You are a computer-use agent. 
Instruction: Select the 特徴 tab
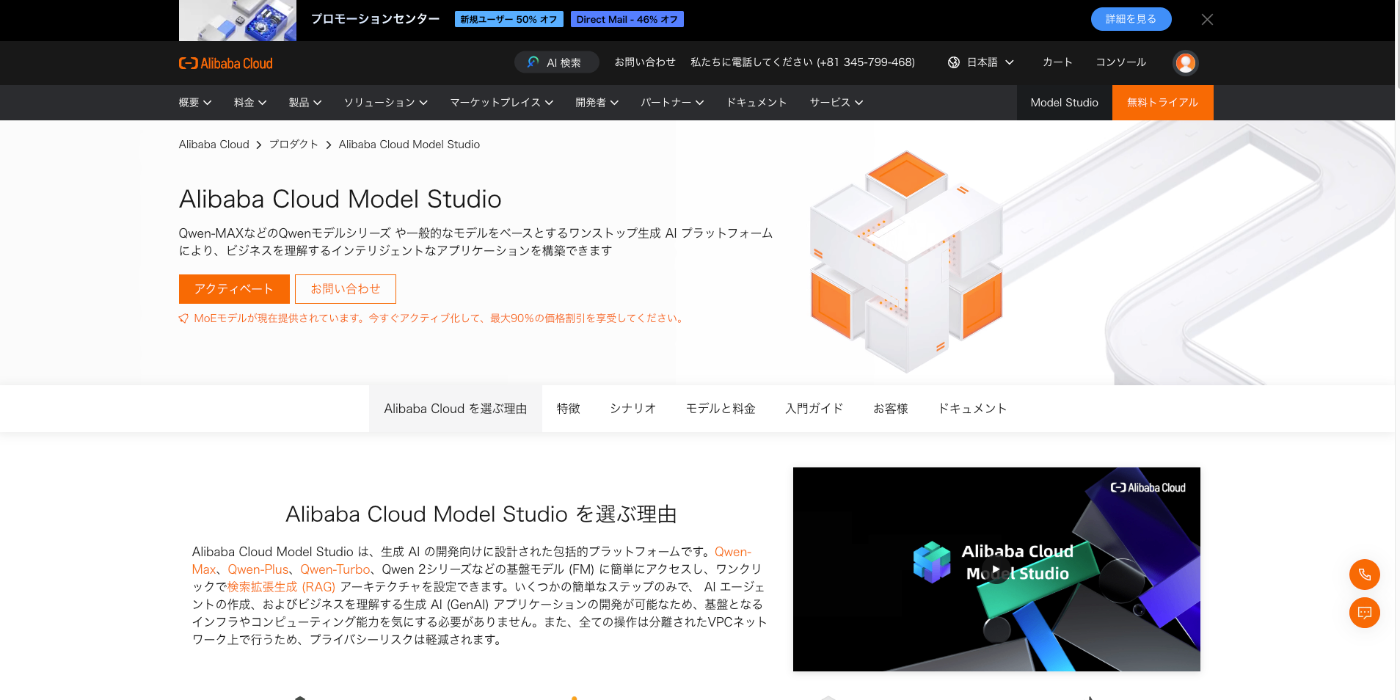click(568, 408)
